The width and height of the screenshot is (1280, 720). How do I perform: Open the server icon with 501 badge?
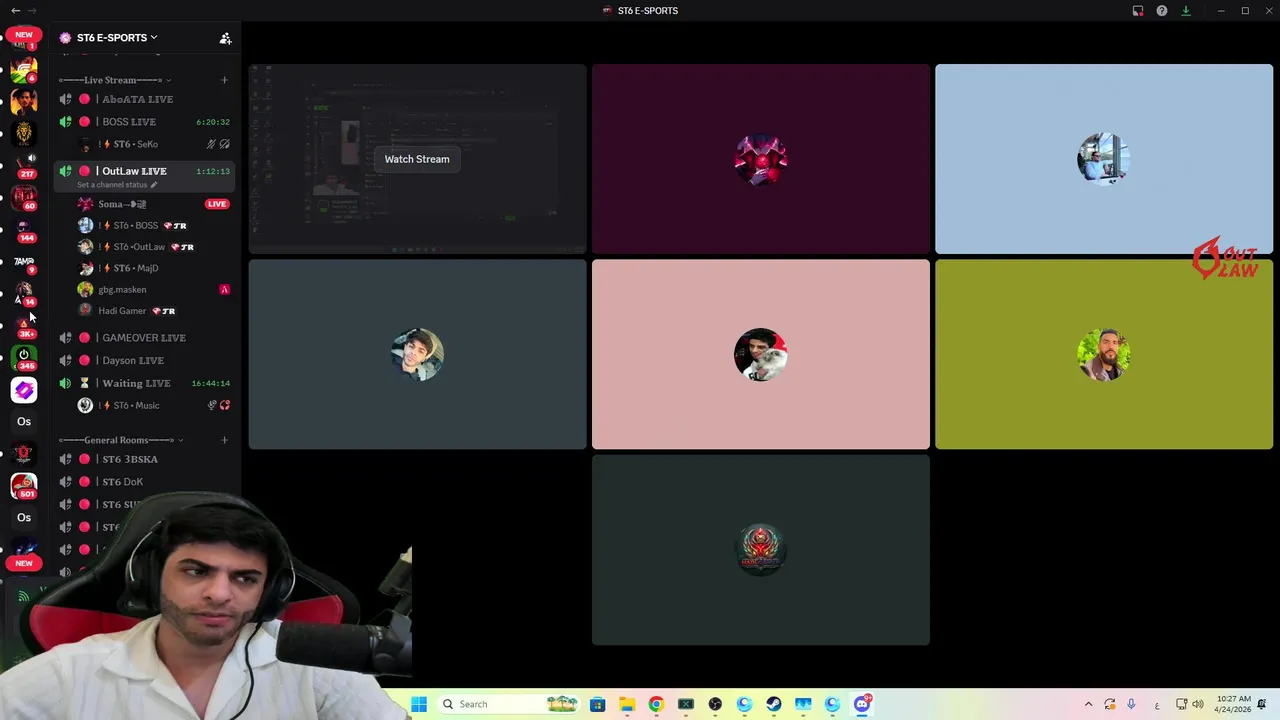(x=24, y=485)
